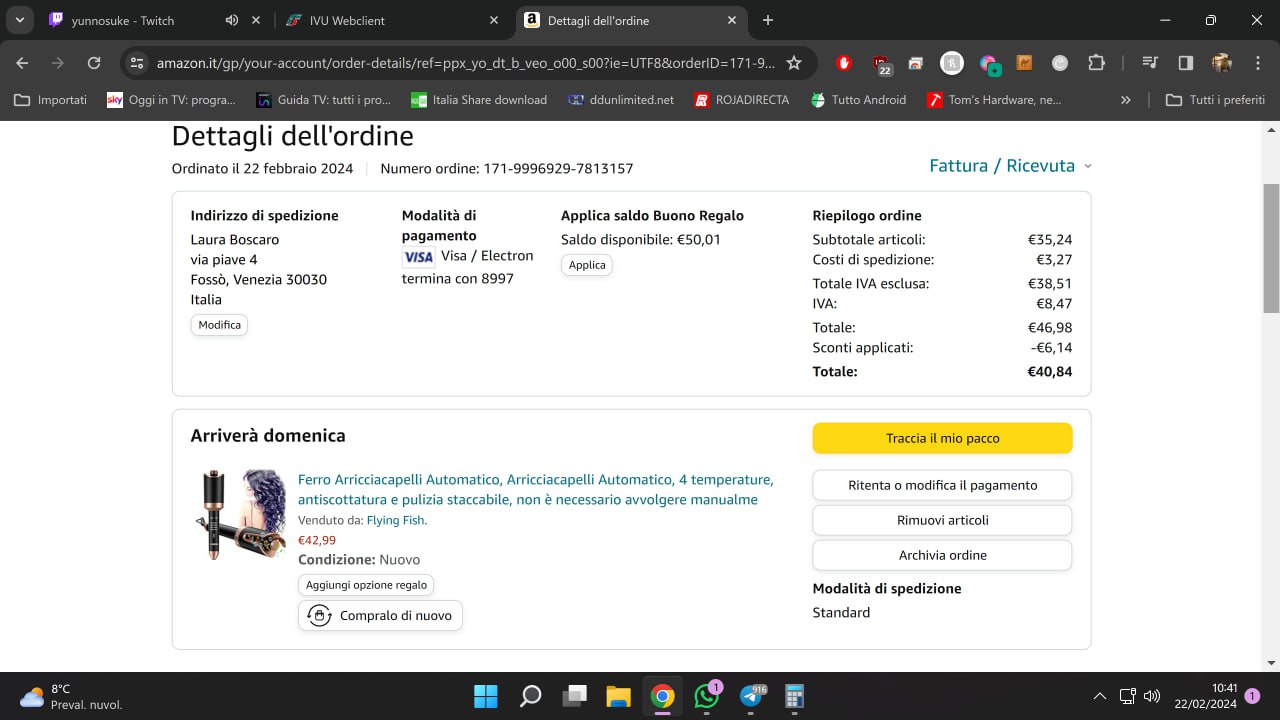Open the site information icon in address bar
The height and width of the screenshot is (720, 1280).
pos(138,63)
